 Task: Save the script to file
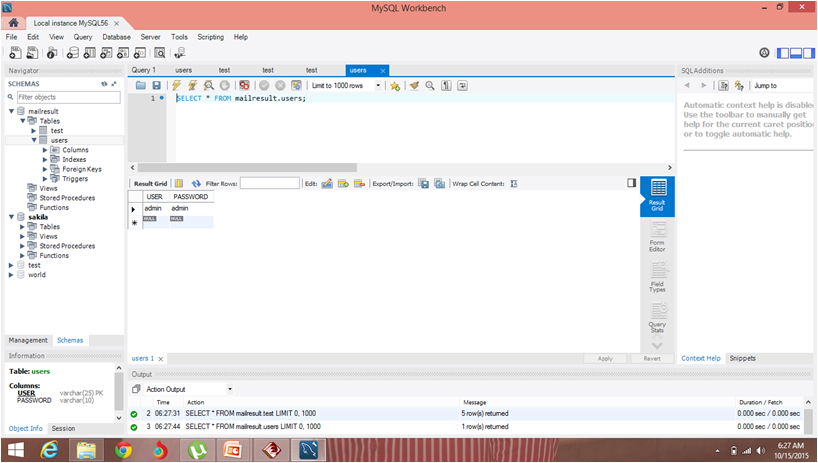156,86
